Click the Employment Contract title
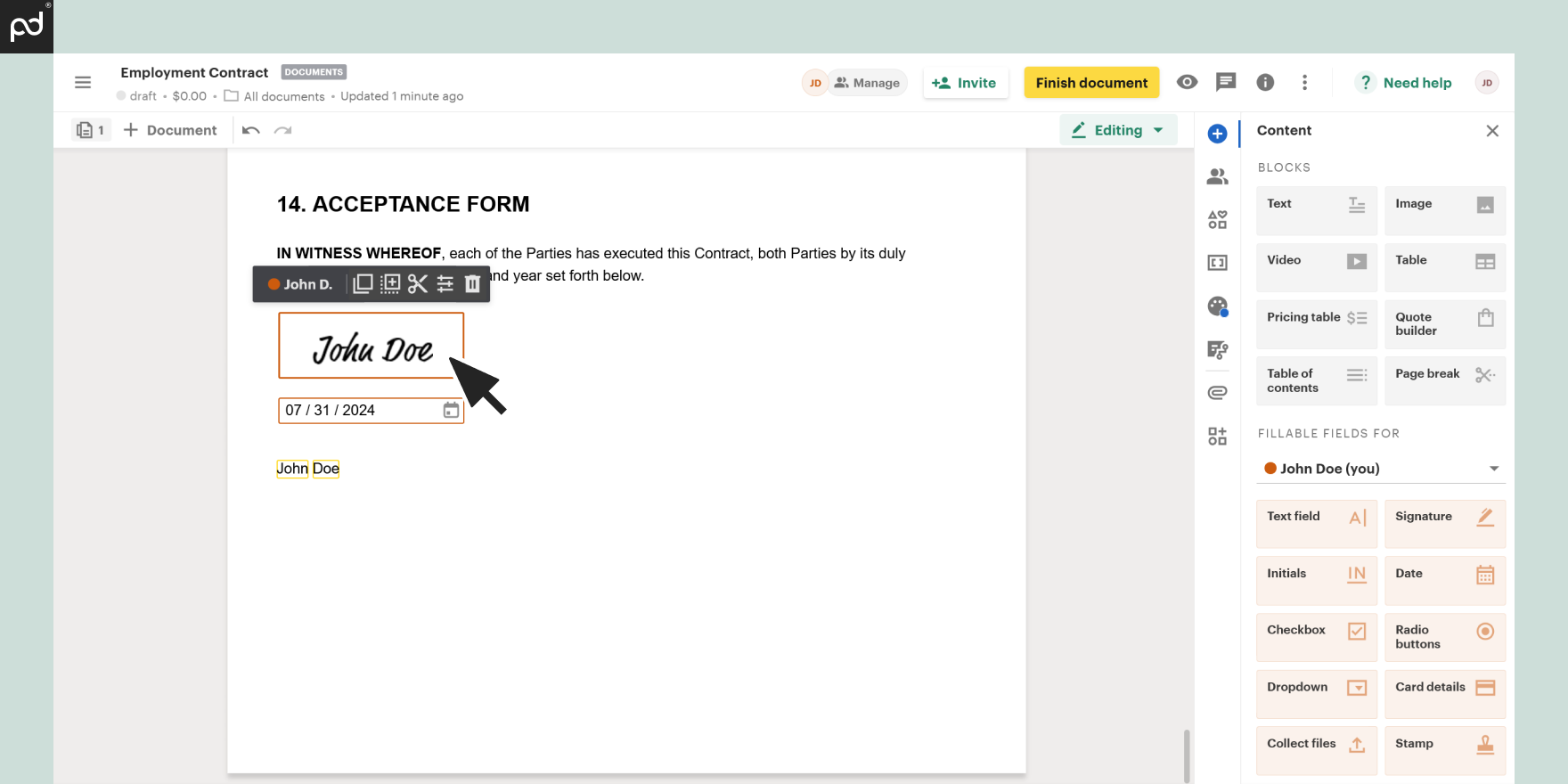Screen dimensions: 1568x784 (194, 72)
